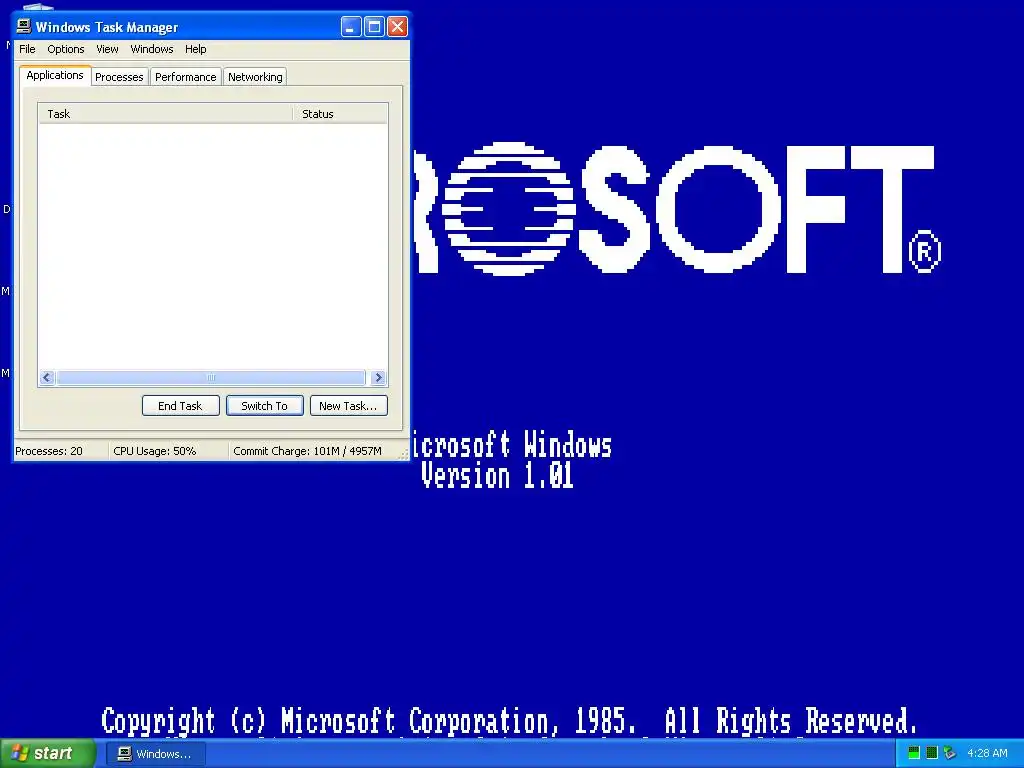
Task: Click the Windows Task Manager title bar text
Action: tap(107, 27)
